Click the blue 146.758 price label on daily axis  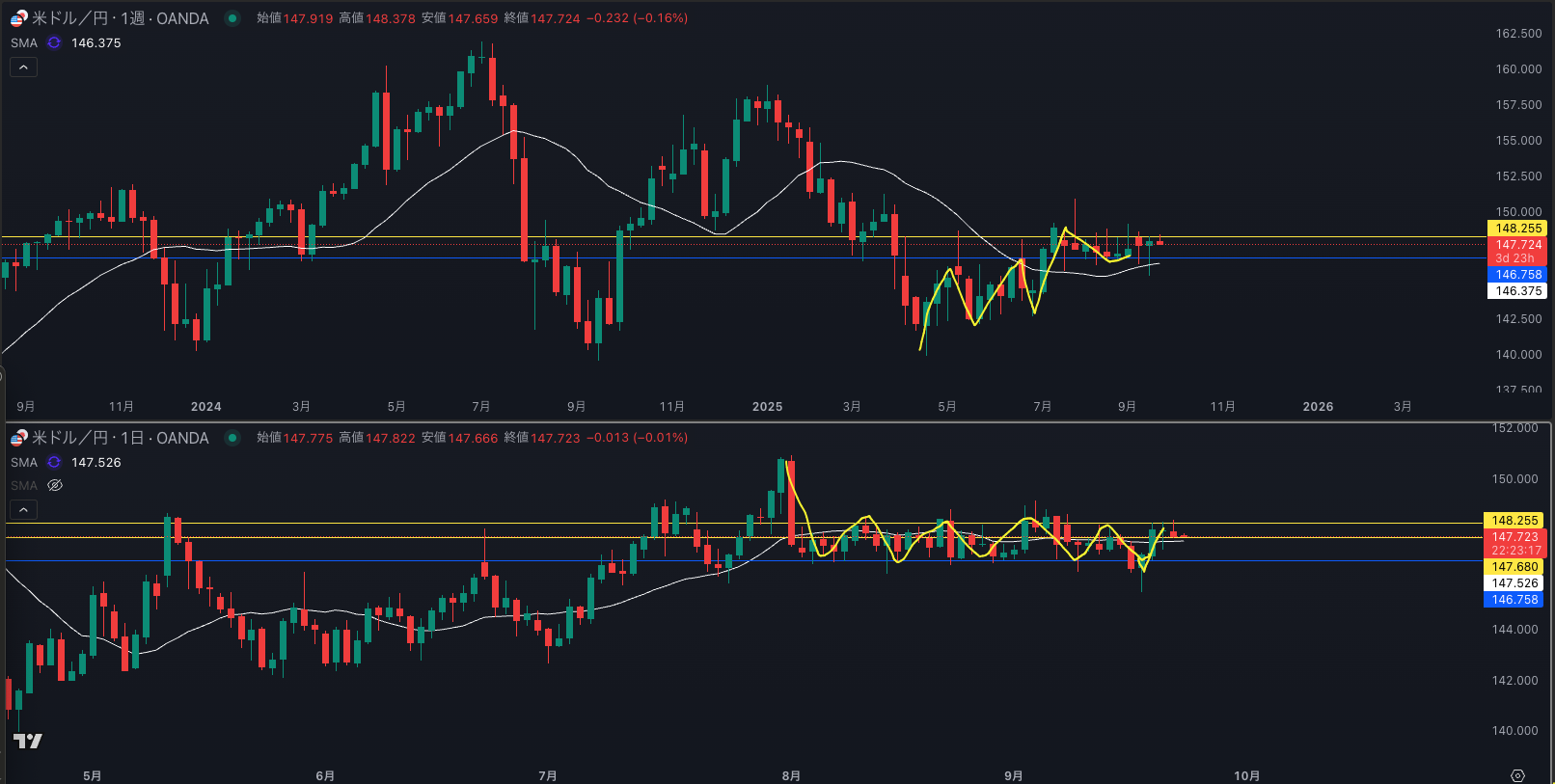[1514, 600]
